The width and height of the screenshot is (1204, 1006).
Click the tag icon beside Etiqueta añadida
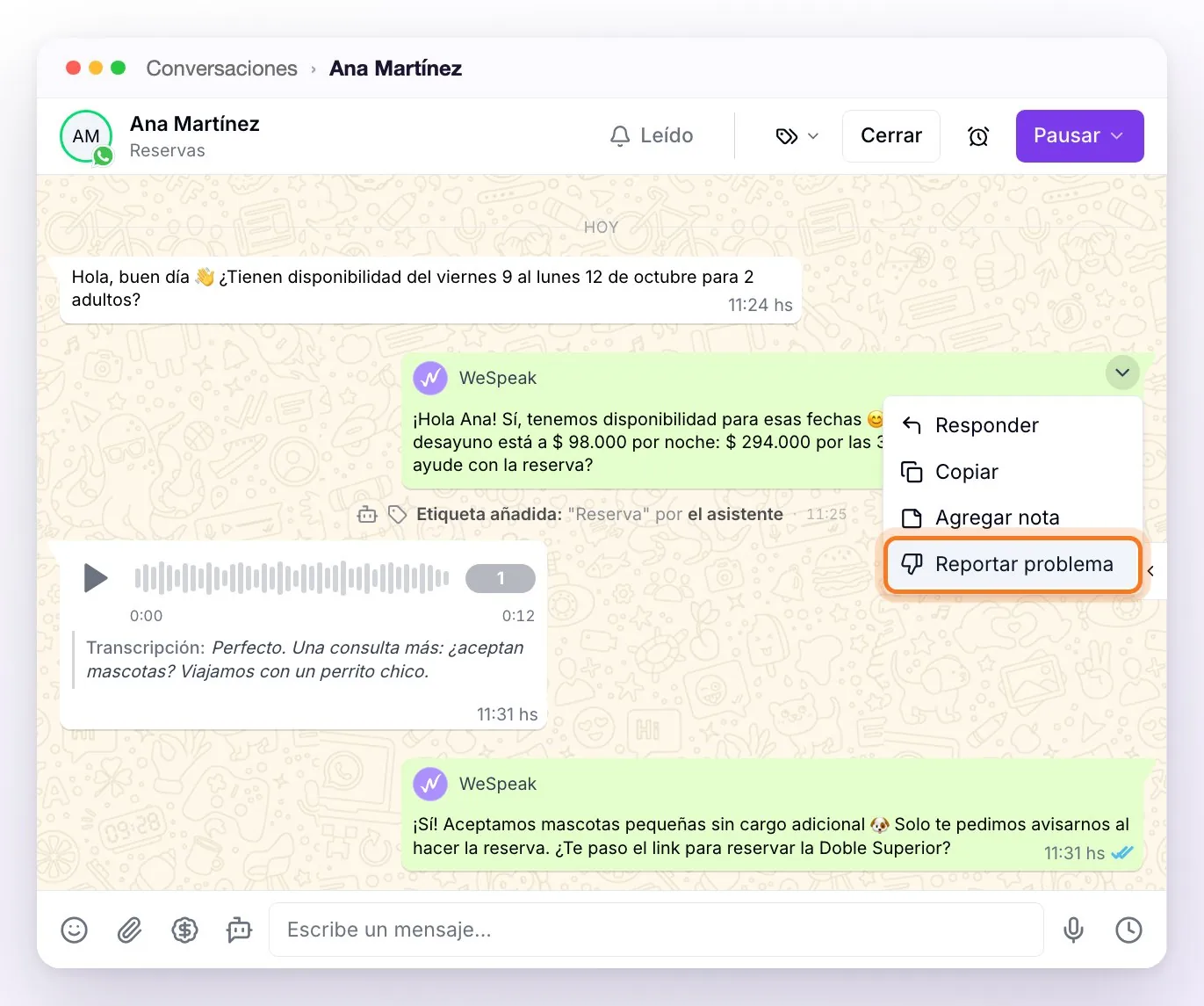coord(397,515)
